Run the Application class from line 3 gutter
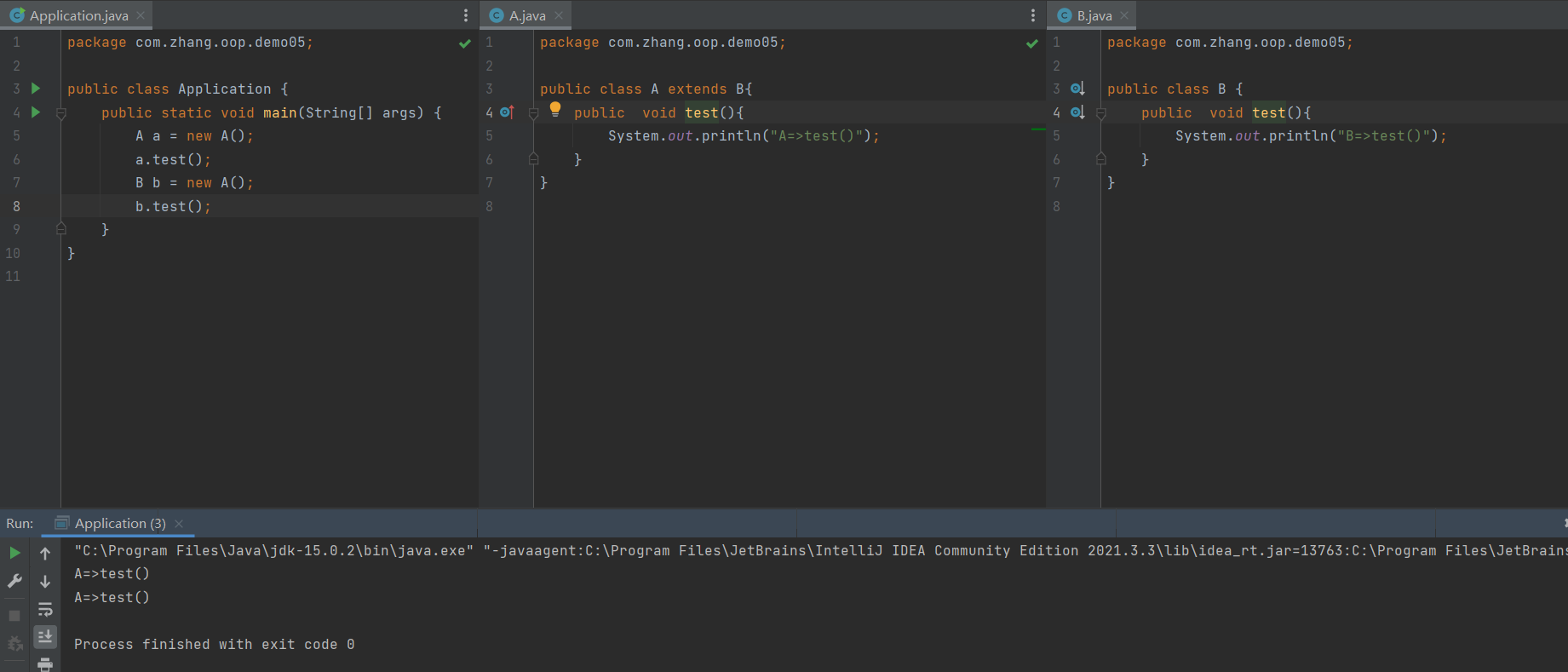Viewport: 1568px width, 672px height. point(36,89)
